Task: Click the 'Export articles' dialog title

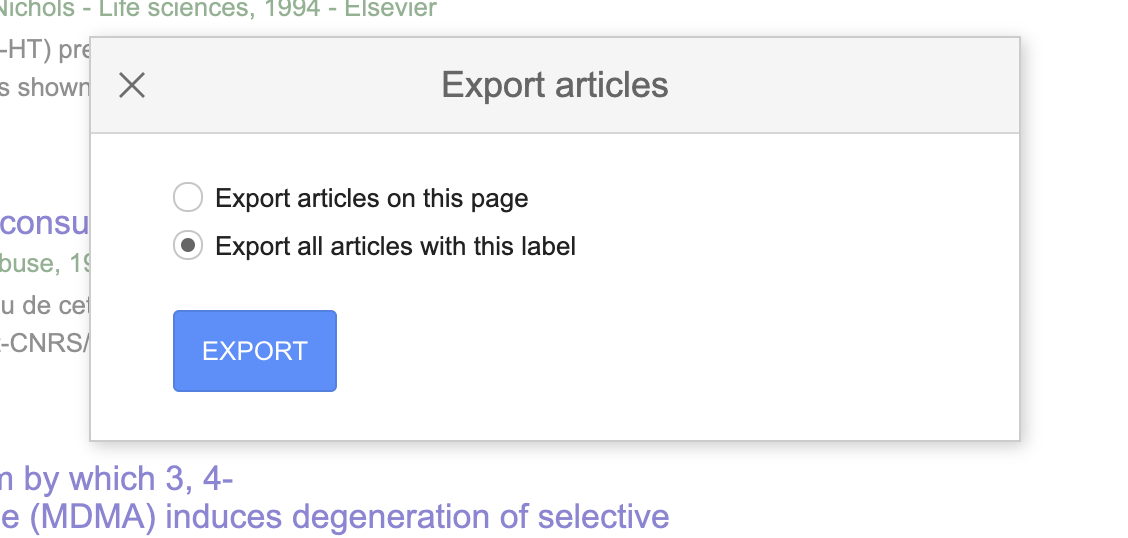Action: click(x=555, y=85)
